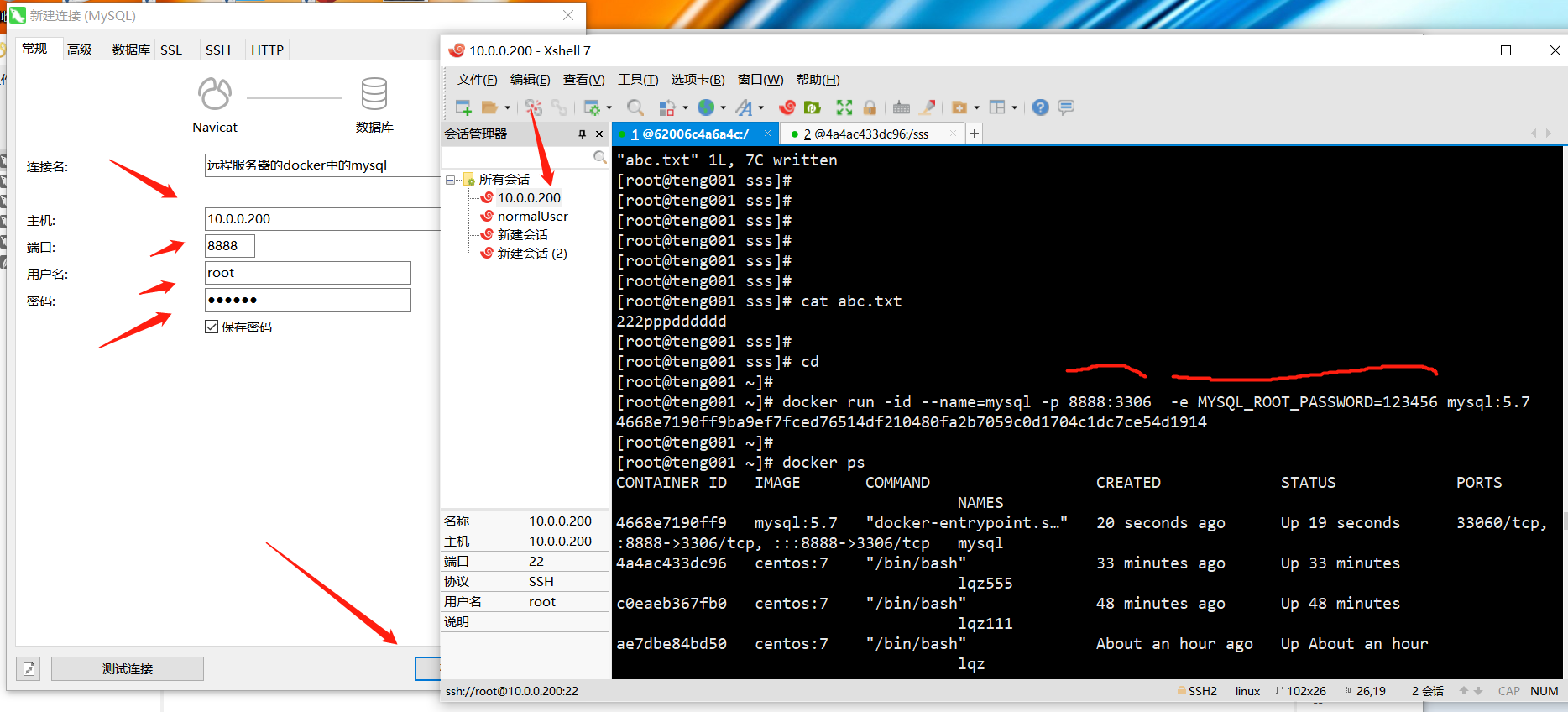Click the disconnect icon in Xshell toolbar
1568x712 pixels.
(x=534, y=107)
